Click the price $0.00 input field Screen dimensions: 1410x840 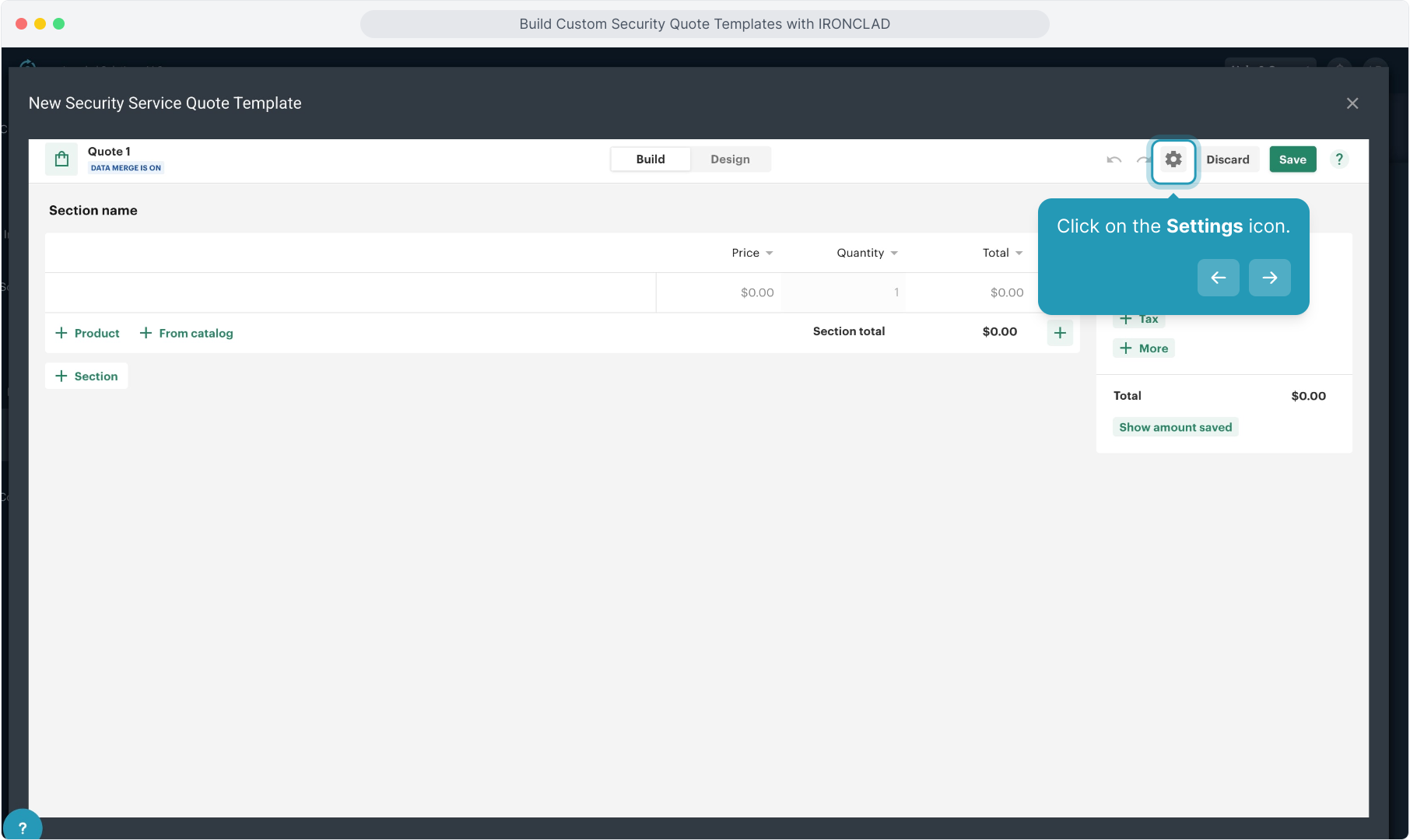click(x=720, y=292)
